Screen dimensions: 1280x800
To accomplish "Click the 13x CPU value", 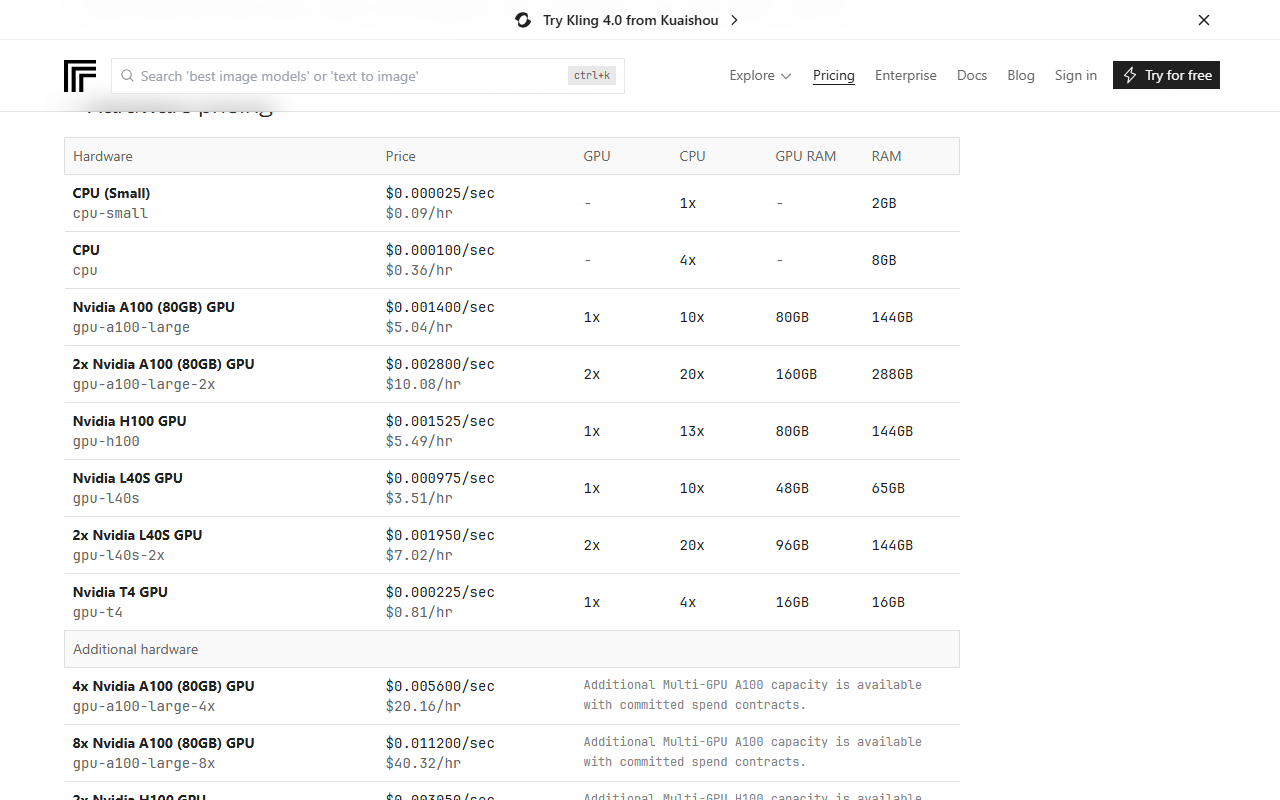I will pos(692,431).
